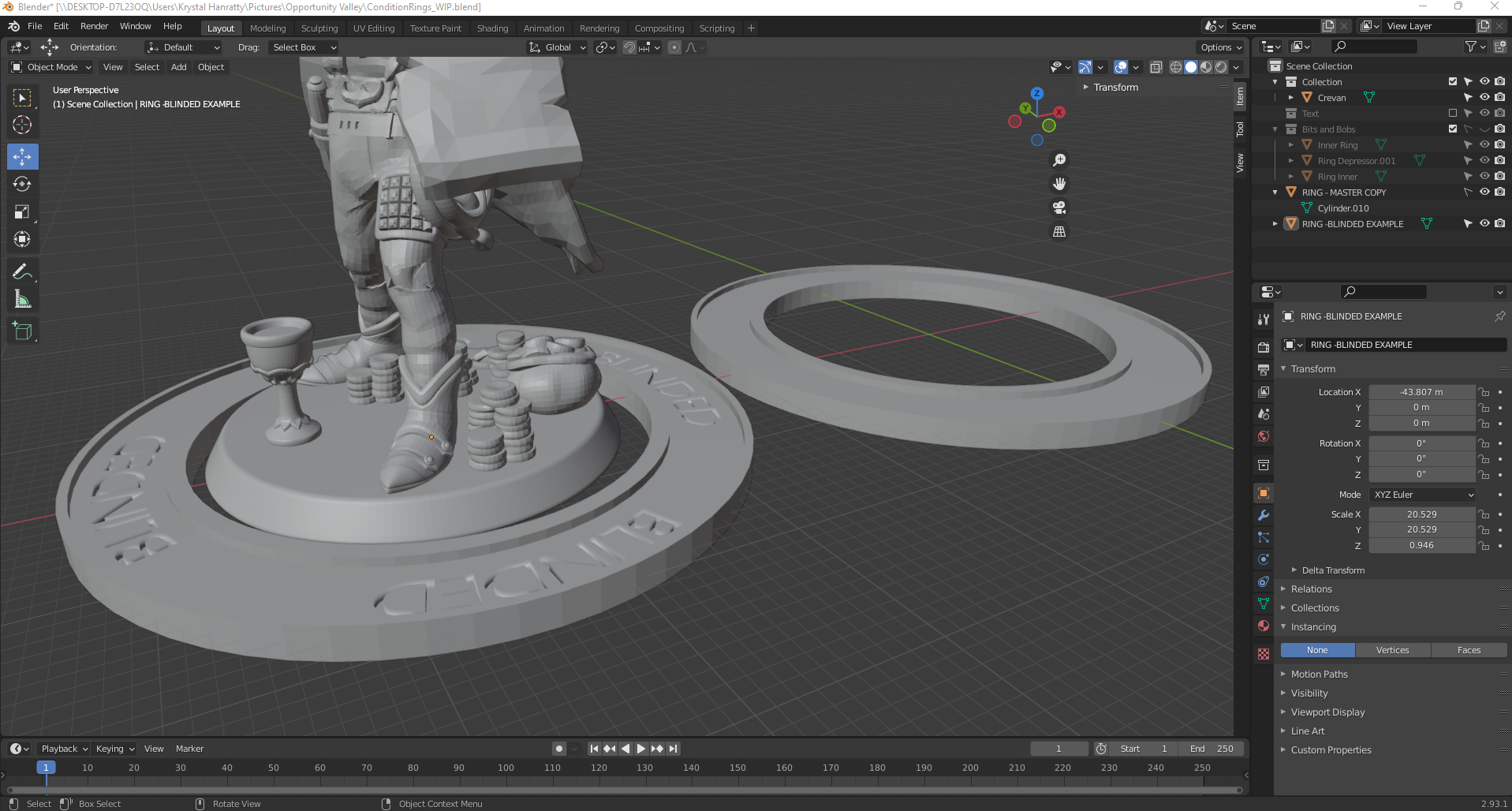Expand the RING -BLINDED EXAMPLE tree item
Image resolution: width=1512 pixels, height=811 pixels.
pyautogui.click(x=1275, y=224)
